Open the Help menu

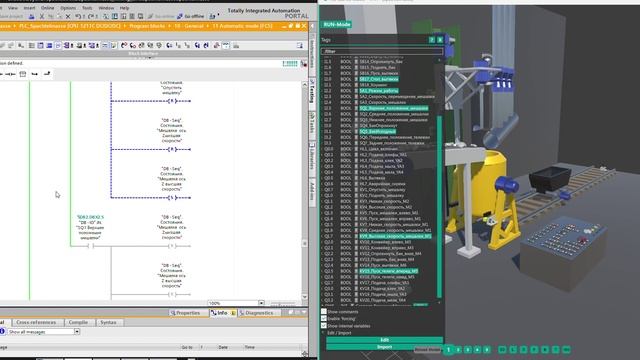(124, 8)
